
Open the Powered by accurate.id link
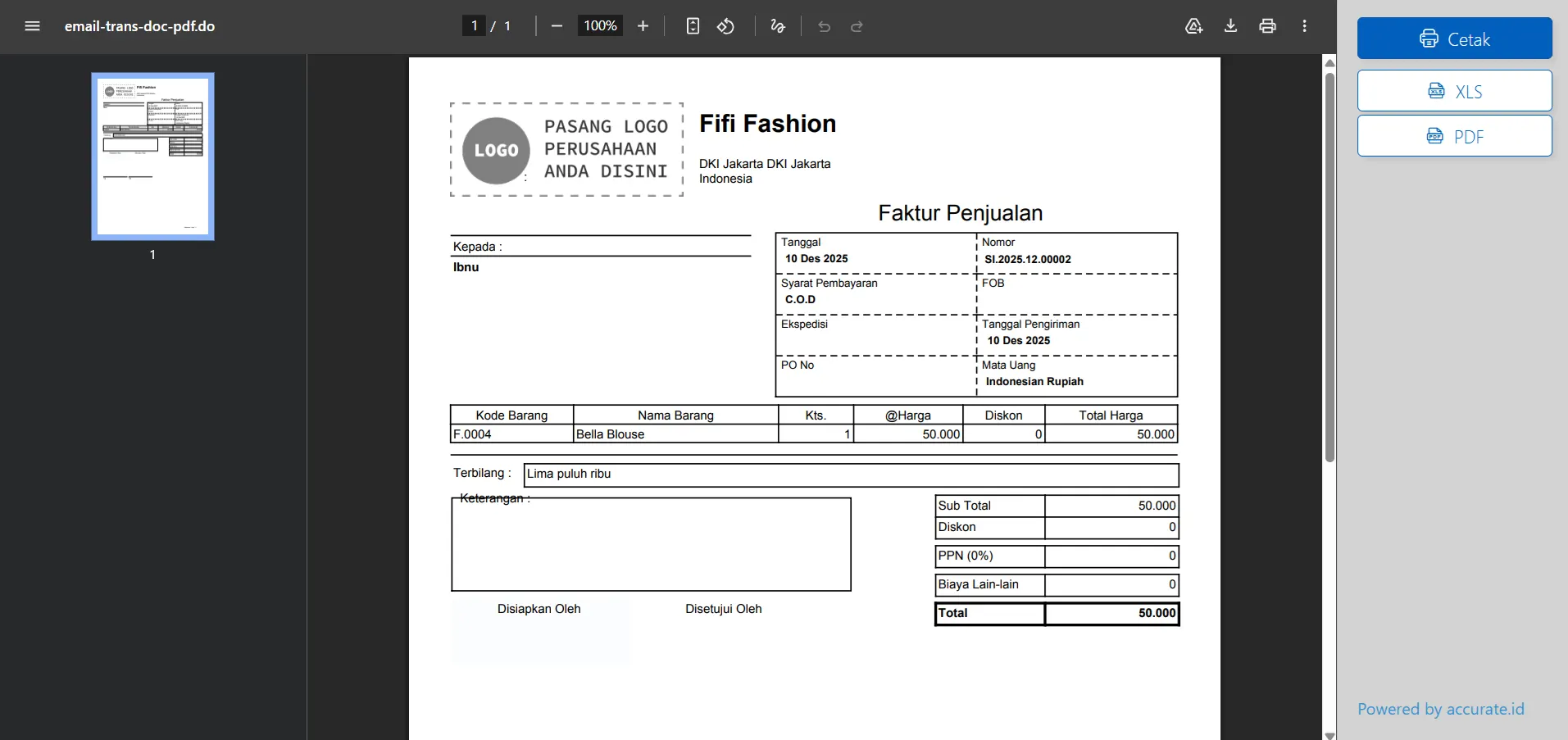tap(1440, 709)
